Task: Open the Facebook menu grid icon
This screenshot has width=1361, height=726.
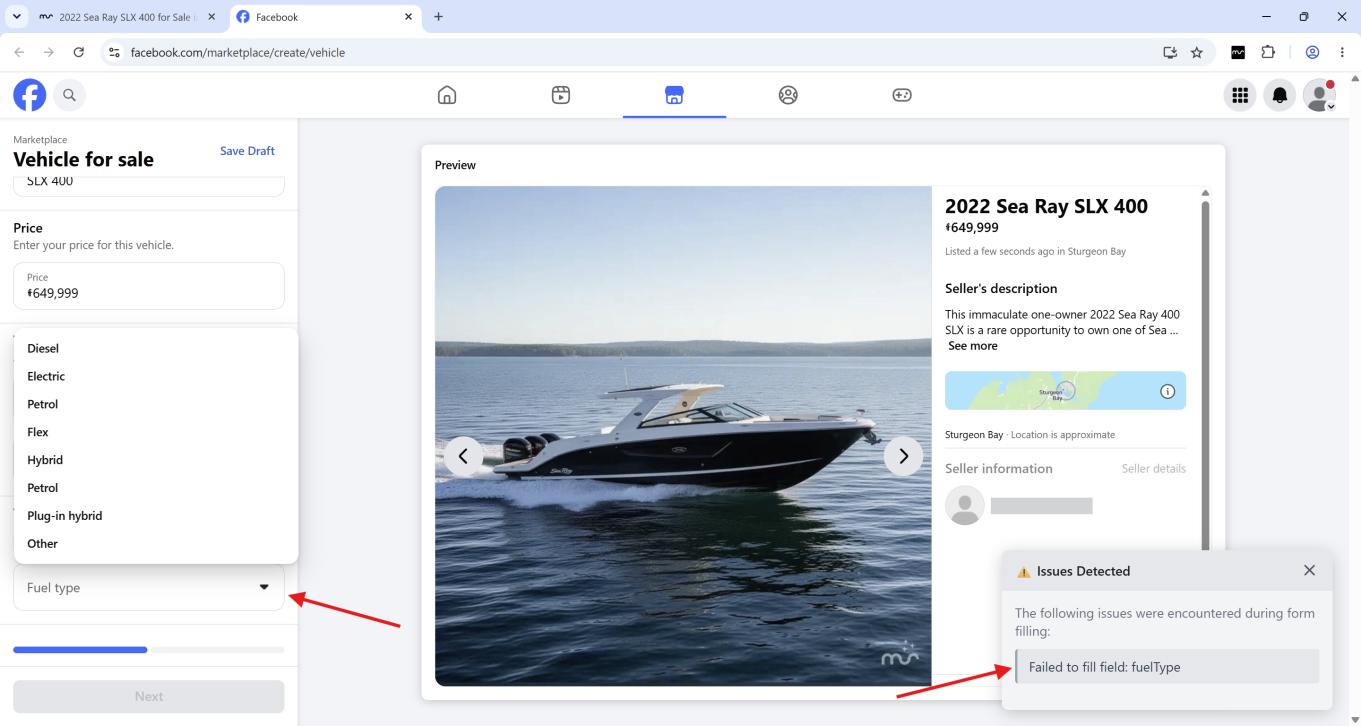Action: click(1240, 95)
